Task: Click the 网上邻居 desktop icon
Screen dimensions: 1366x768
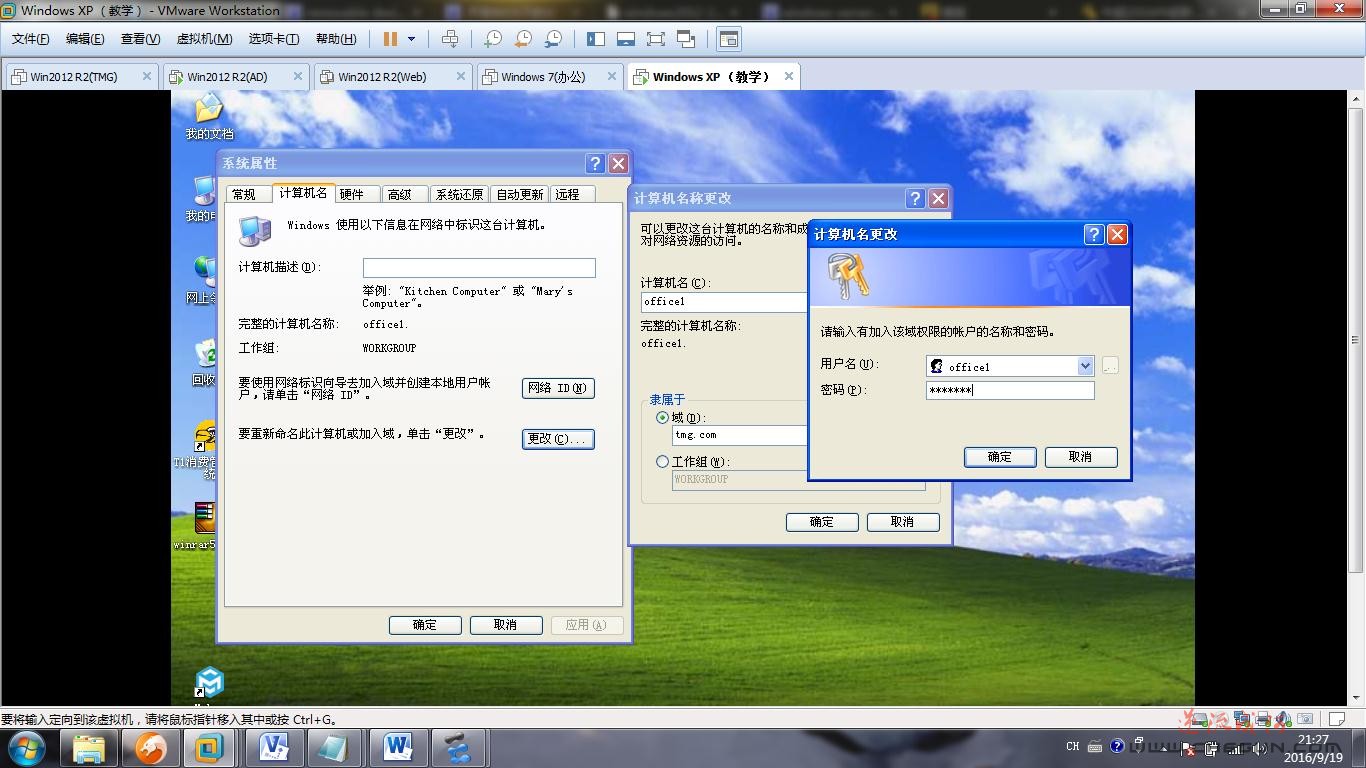Action: tap(204, 280)
